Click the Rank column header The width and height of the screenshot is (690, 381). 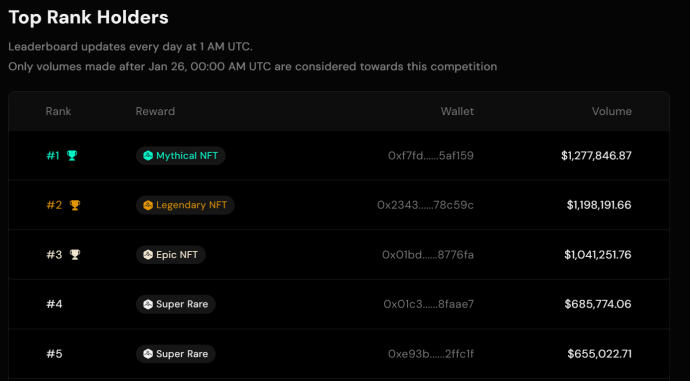tap(58, 111)
